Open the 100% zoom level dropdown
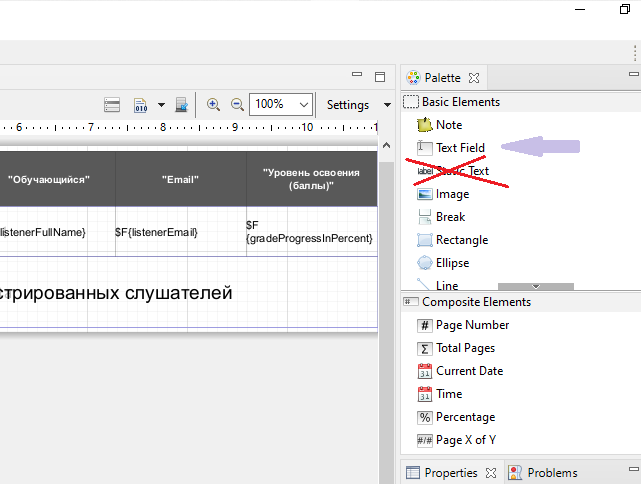Viewport: 641px width, 484px height. point(302,104)
